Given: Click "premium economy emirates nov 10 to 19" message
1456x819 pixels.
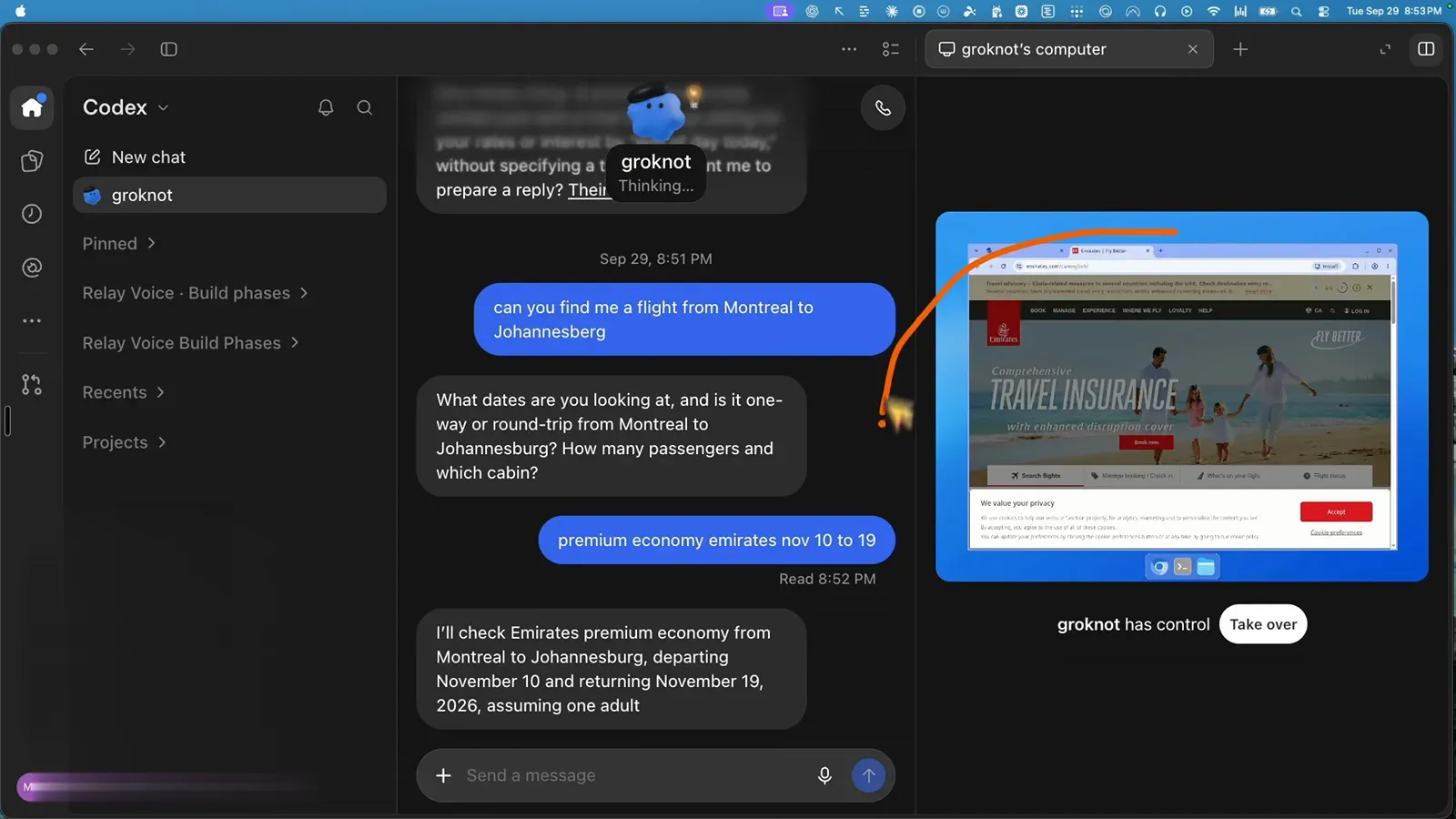Looking at the screenshot, I should [717, 541].
